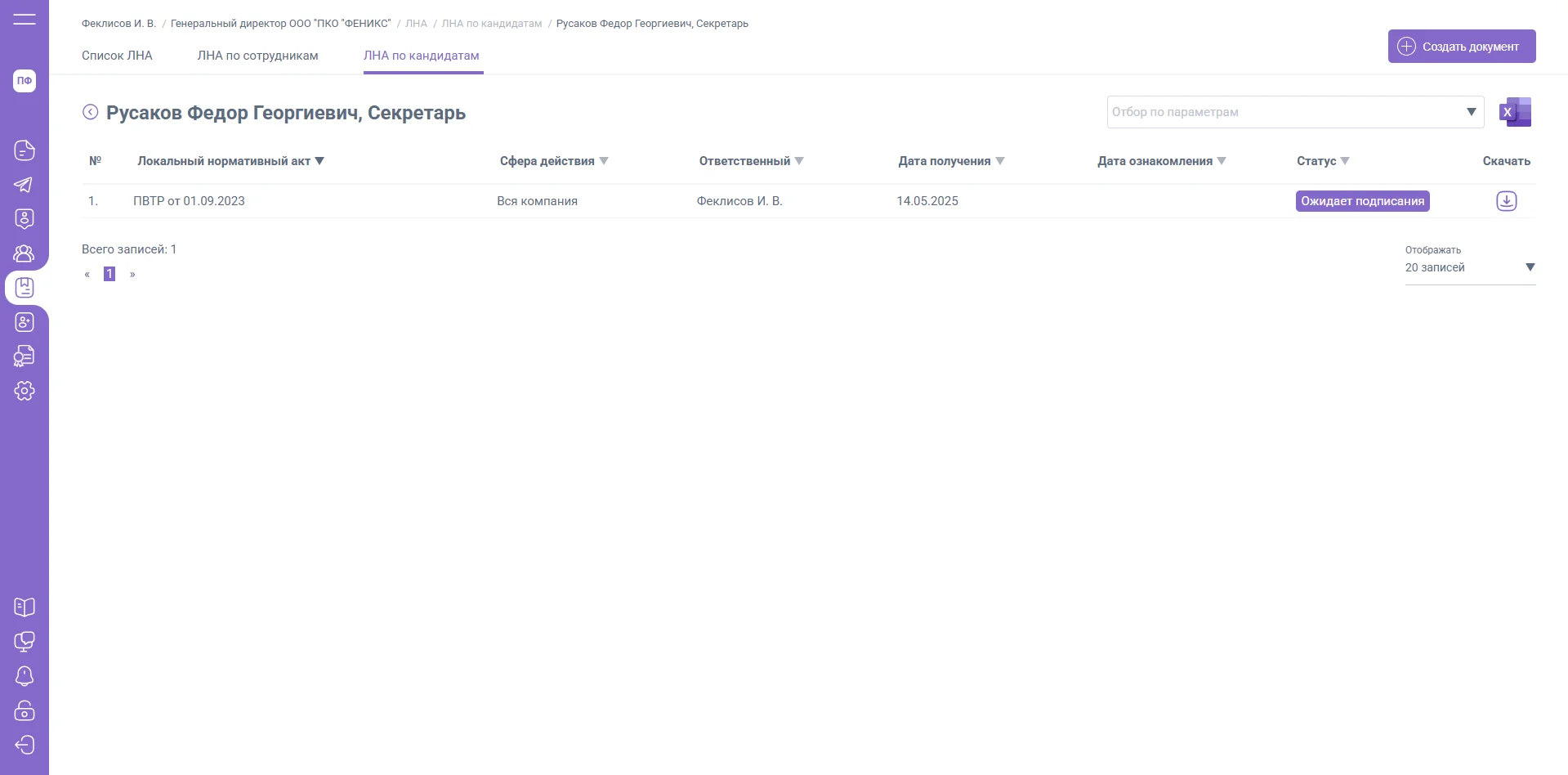Click the Ожидает подписания status badge
The height and width of the screenshot is (775, 1568).
1362,201
